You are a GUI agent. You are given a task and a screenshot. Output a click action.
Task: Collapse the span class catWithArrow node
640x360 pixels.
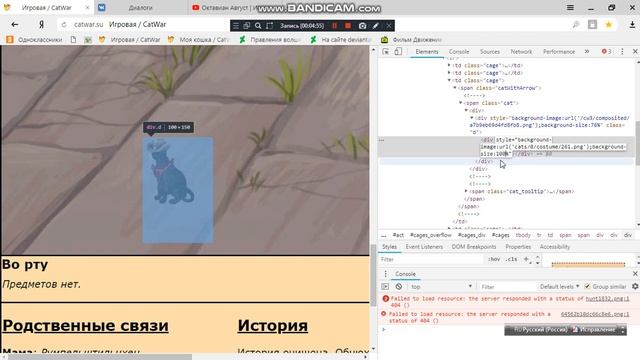455,88
